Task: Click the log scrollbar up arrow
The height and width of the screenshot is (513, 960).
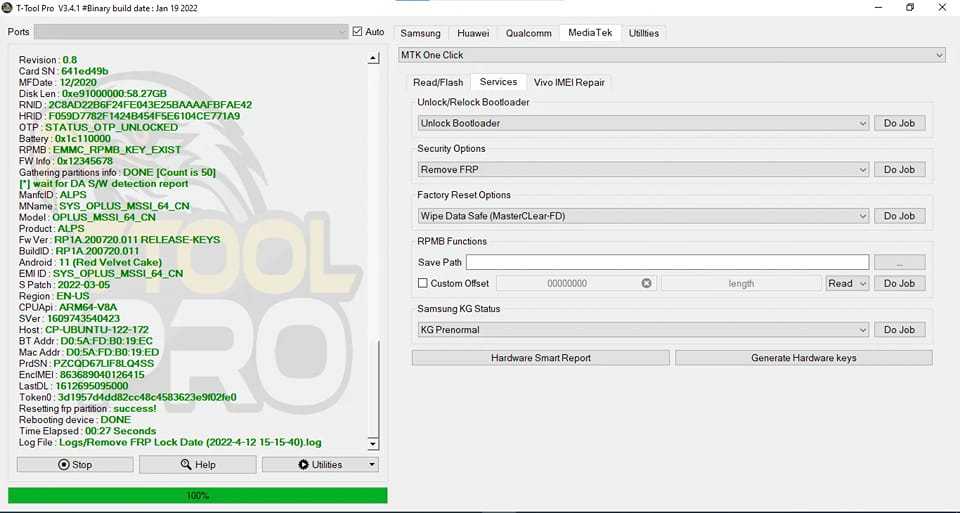Action: pos(373,58)
